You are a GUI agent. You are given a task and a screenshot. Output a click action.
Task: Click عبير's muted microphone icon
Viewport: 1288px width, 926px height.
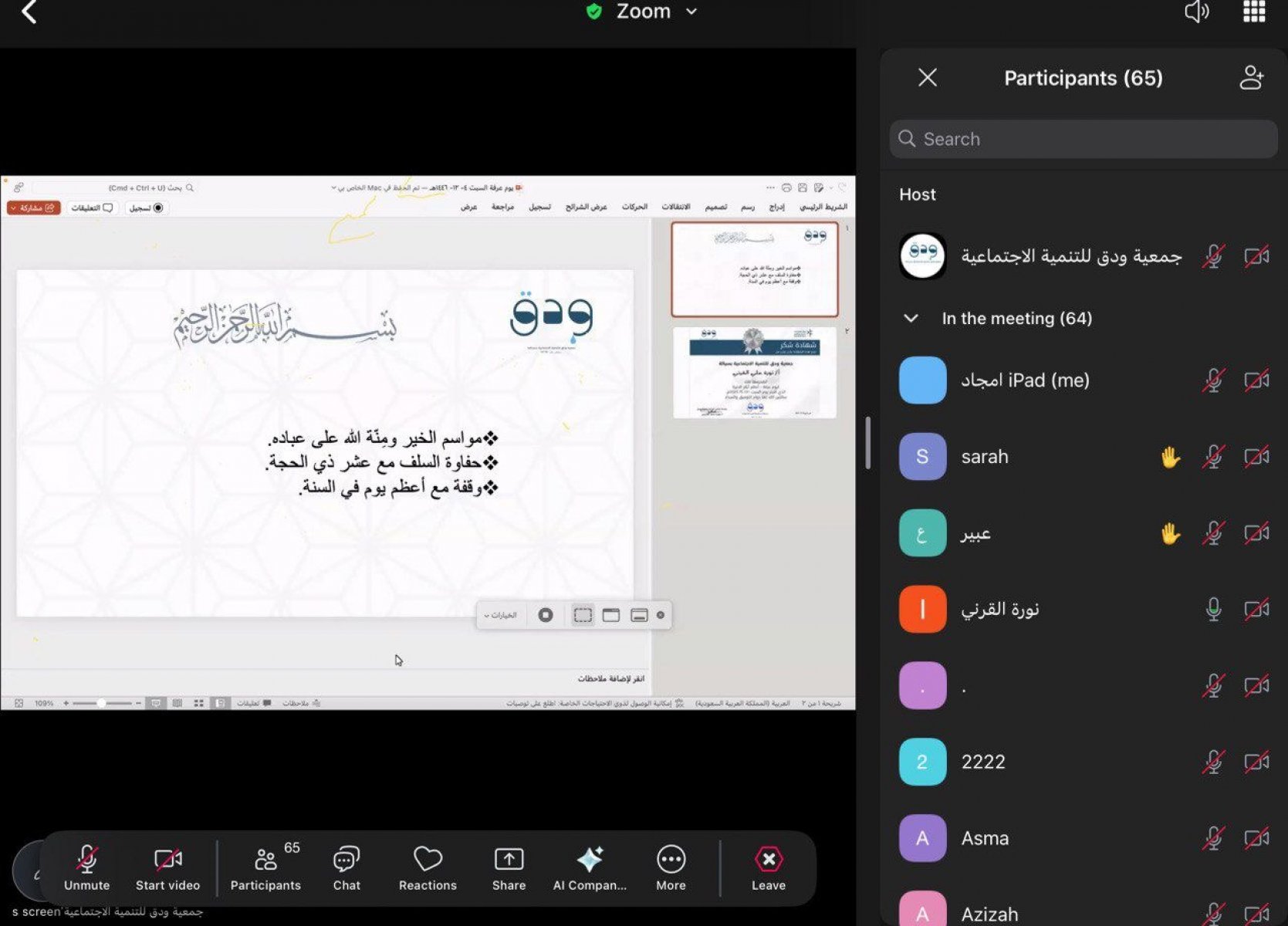click(1213, 533)
